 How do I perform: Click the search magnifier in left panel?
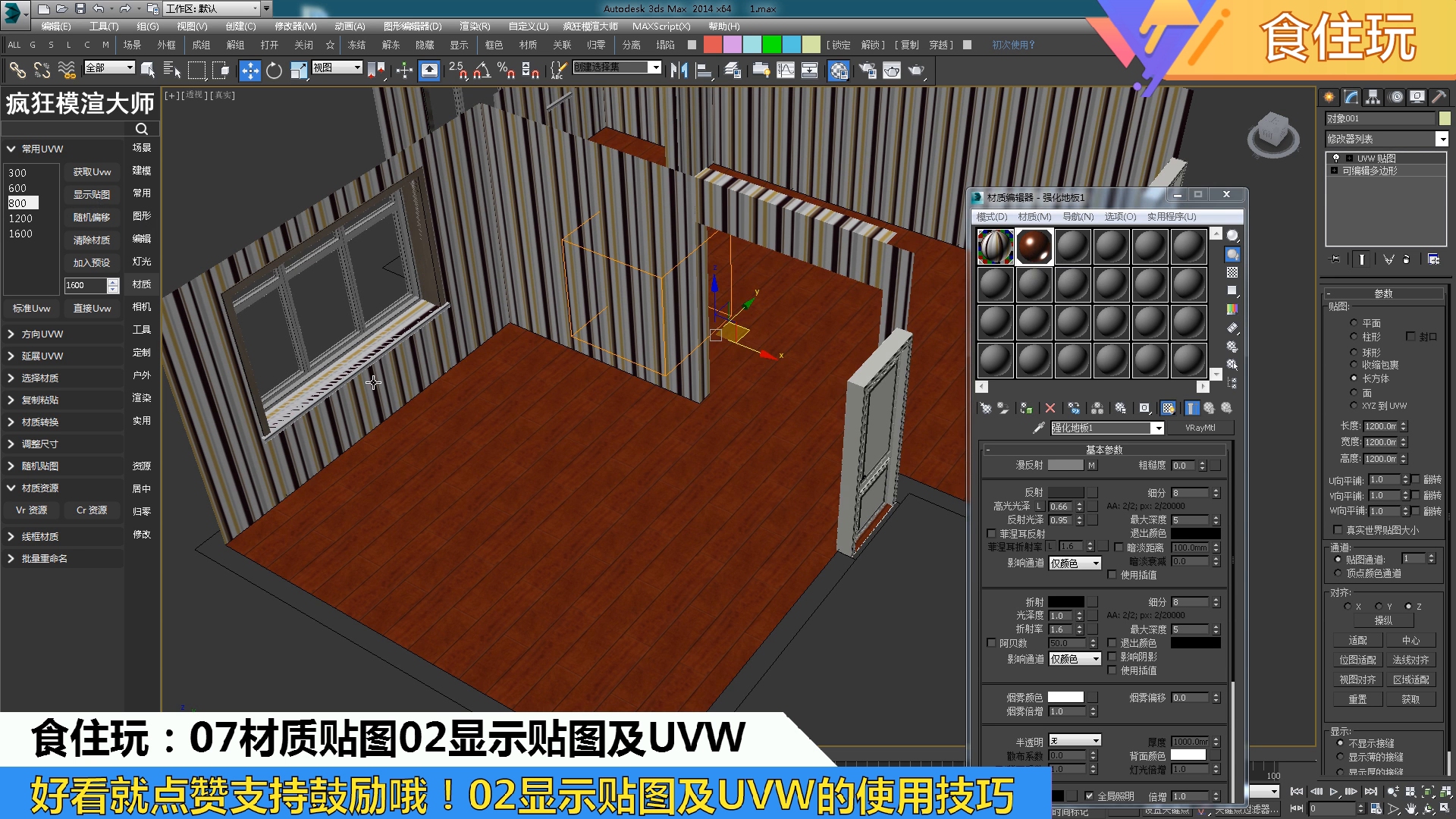point(141,129)
